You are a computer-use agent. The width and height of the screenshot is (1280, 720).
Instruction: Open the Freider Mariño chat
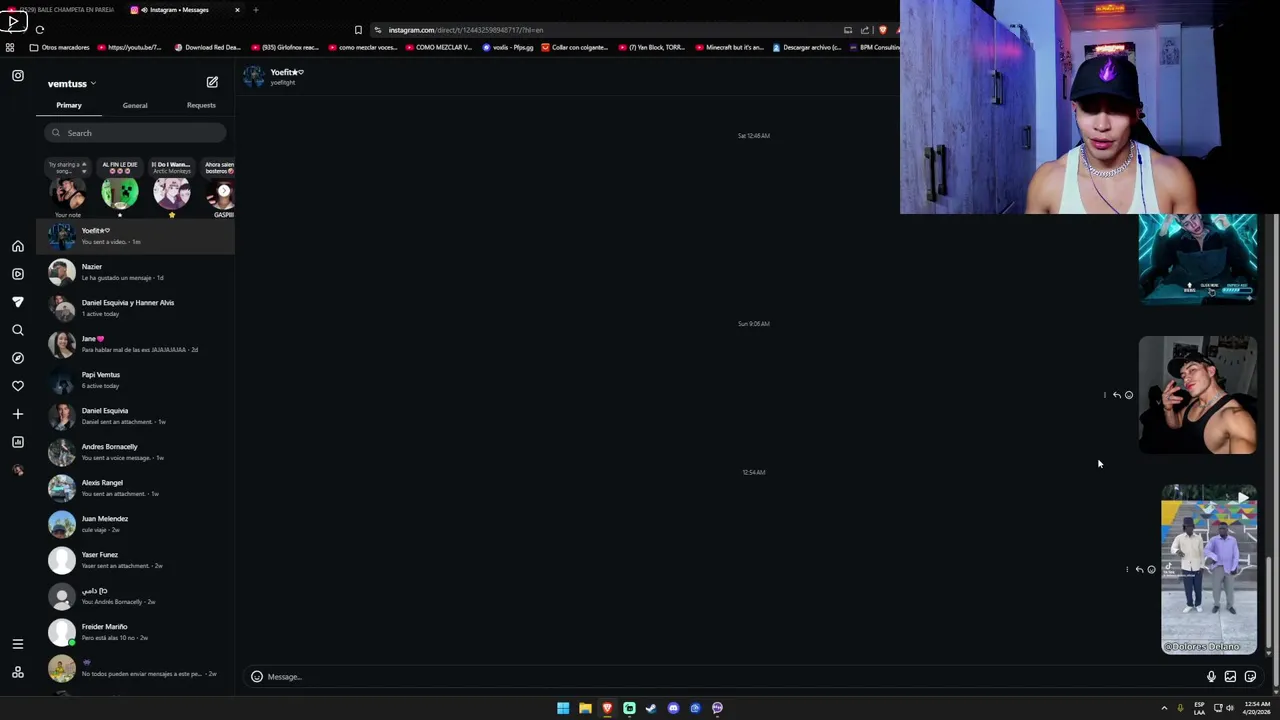point(136,632)
